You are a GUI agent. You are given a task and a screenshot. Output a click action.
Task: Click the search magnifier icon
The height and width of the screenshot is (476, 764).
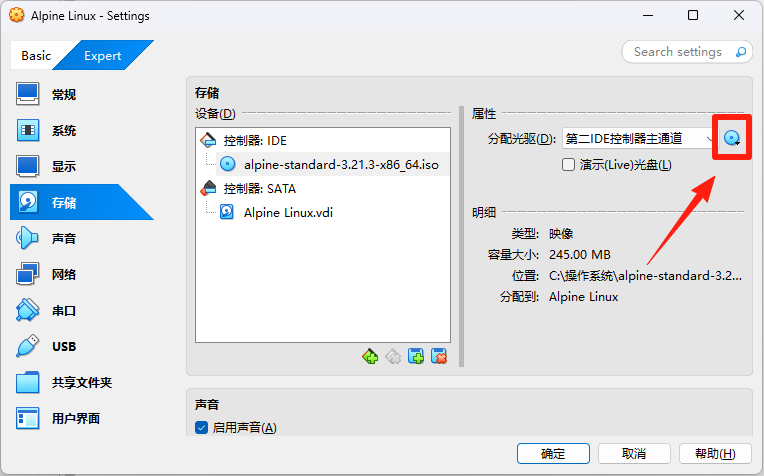[x=741, y=52]
